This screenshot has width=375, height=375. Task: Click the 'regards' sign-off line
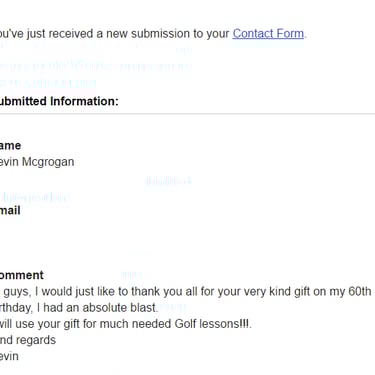point(28,340)
